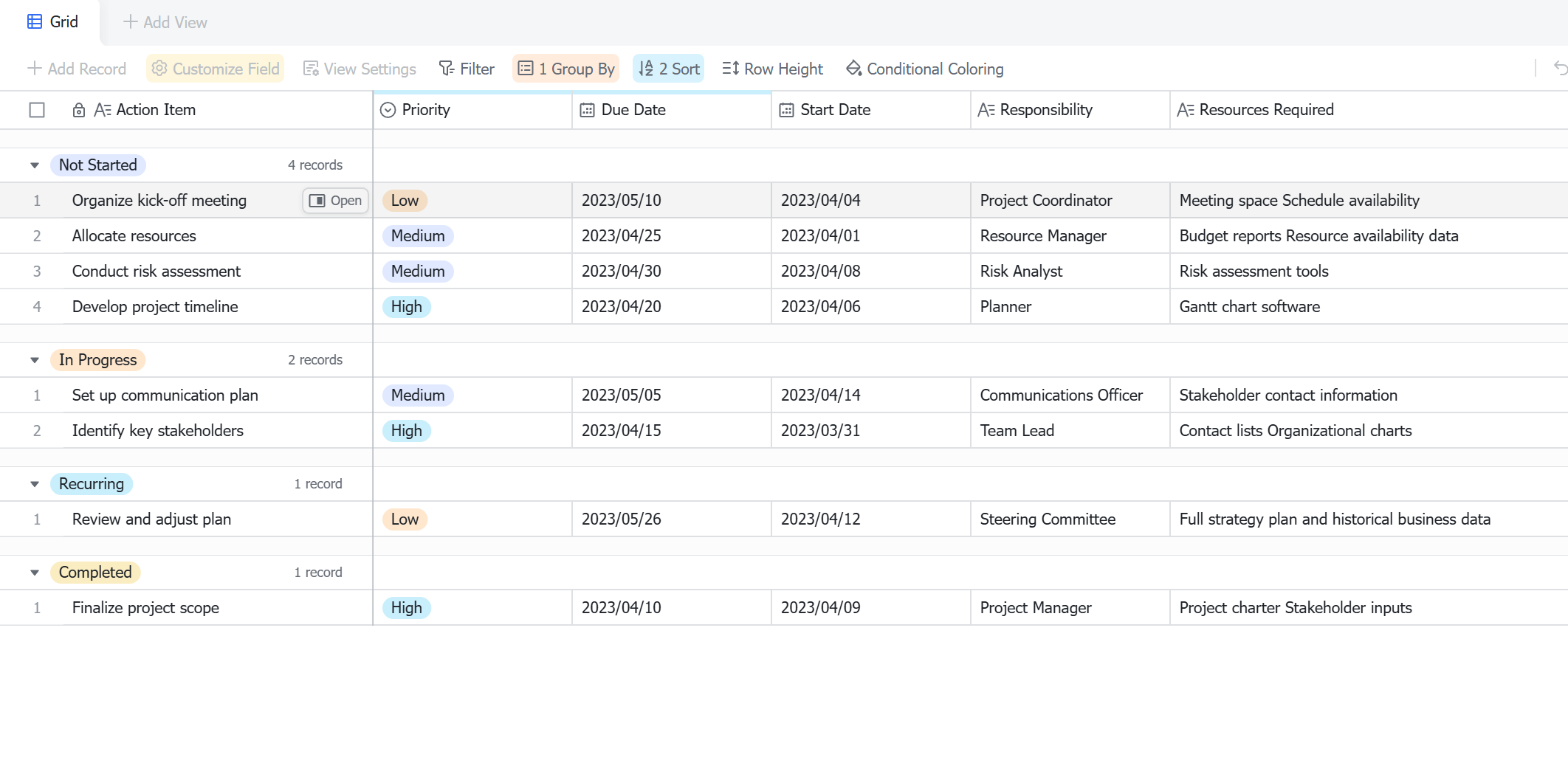Click the Customize Field button
The height and width of the screenshot is (760, 1568).
coord(216,69)
